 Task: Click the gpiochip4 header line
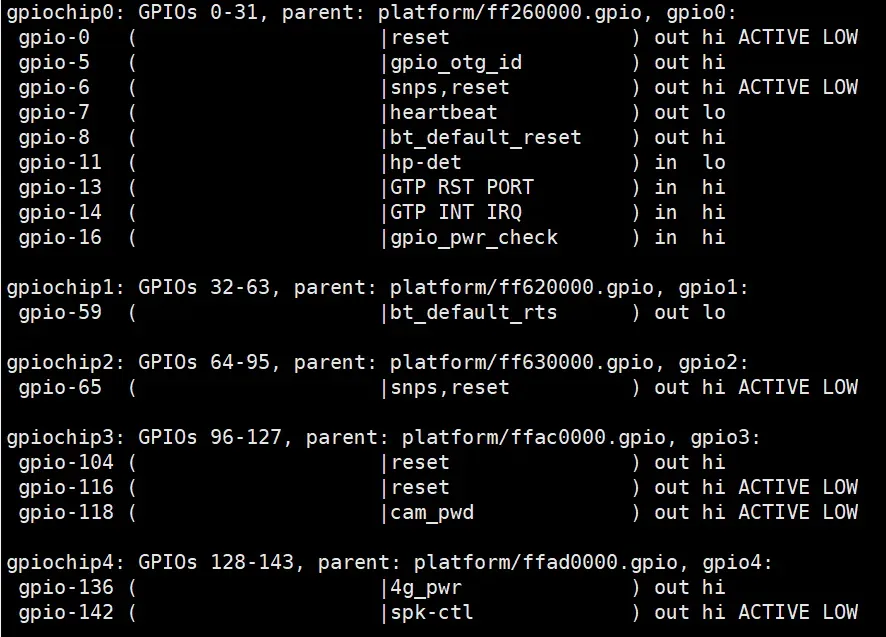click(389, 562)
